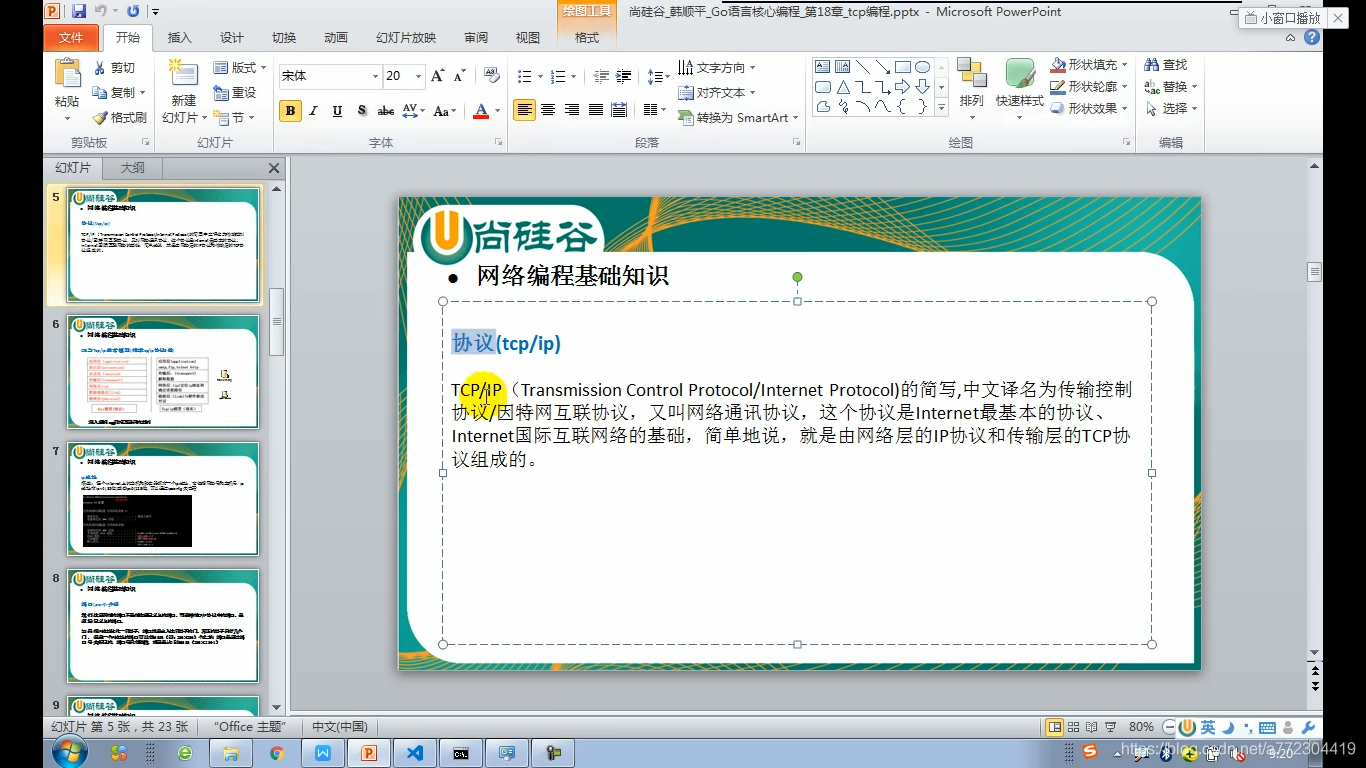Click the Reset slide (重设) button
This screenshot has width=1366, height=768.
coord(235,92)
